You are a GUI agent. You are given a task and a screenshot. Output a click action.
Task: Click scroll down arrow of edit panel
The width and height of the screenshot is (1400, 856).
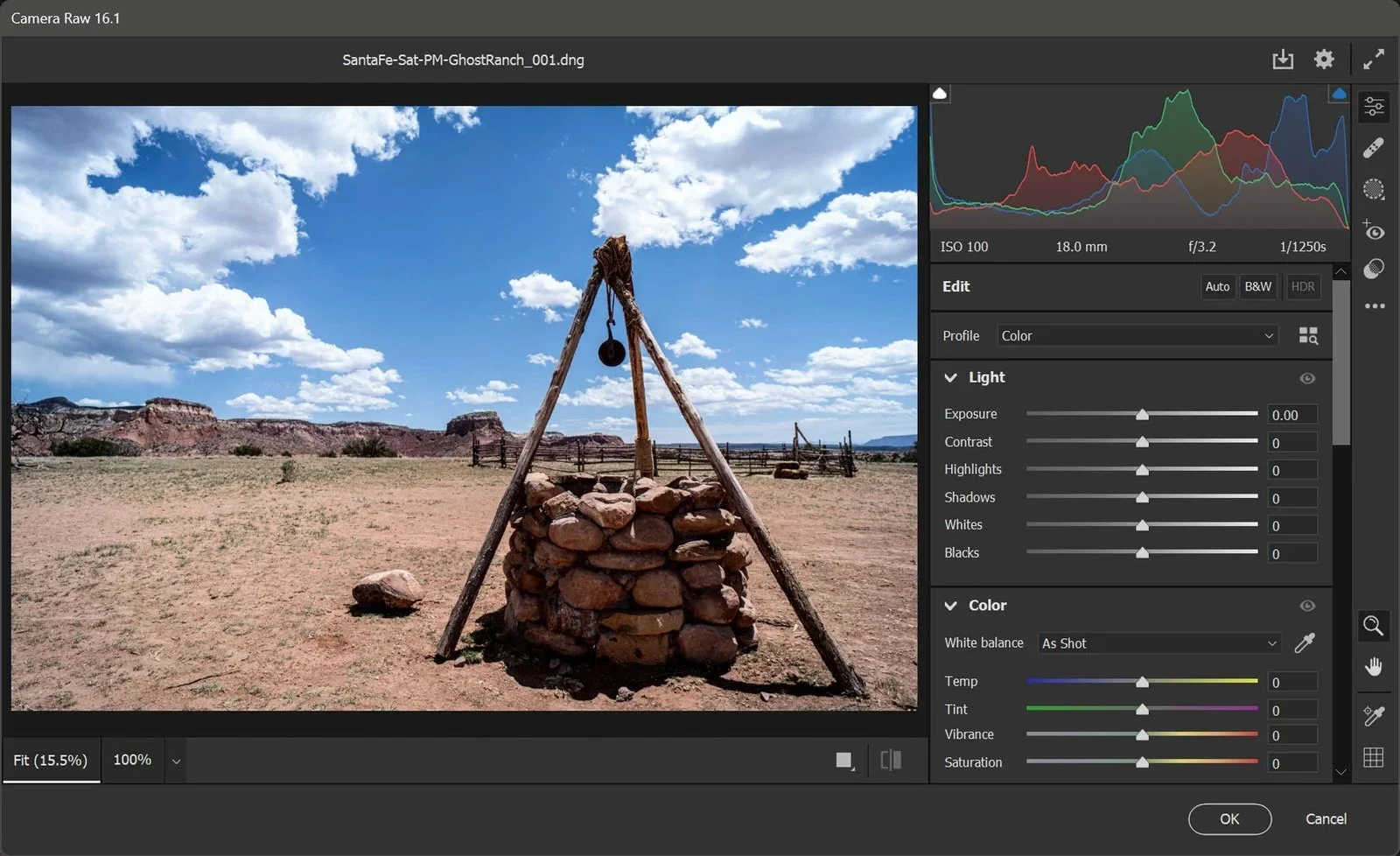pyautogui.click(x=1340, y=772)
